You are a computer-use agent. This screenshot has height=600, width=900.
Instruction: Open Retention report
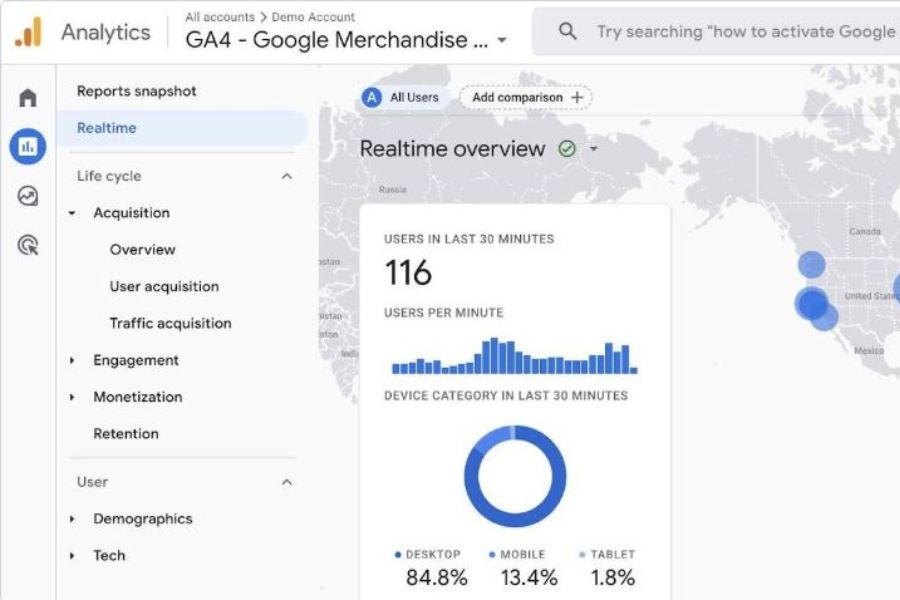pos(126,433)
